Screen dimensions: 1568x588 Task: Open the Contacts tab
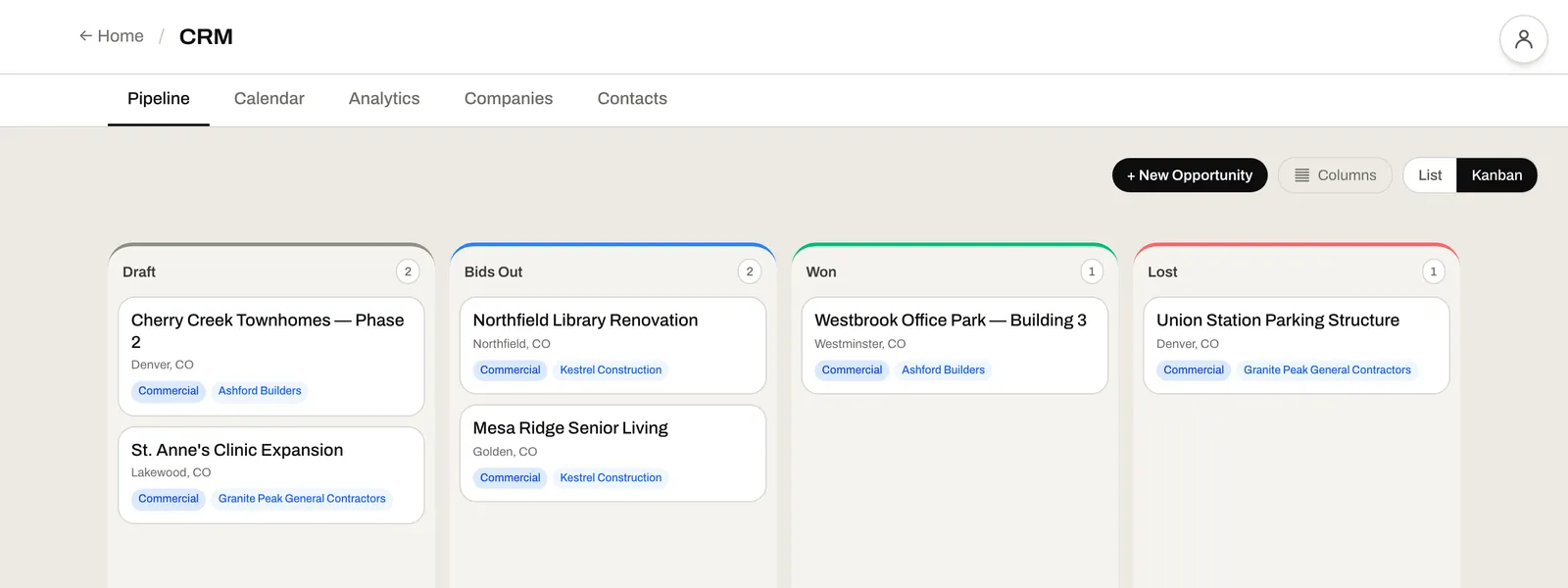[632, 99]
